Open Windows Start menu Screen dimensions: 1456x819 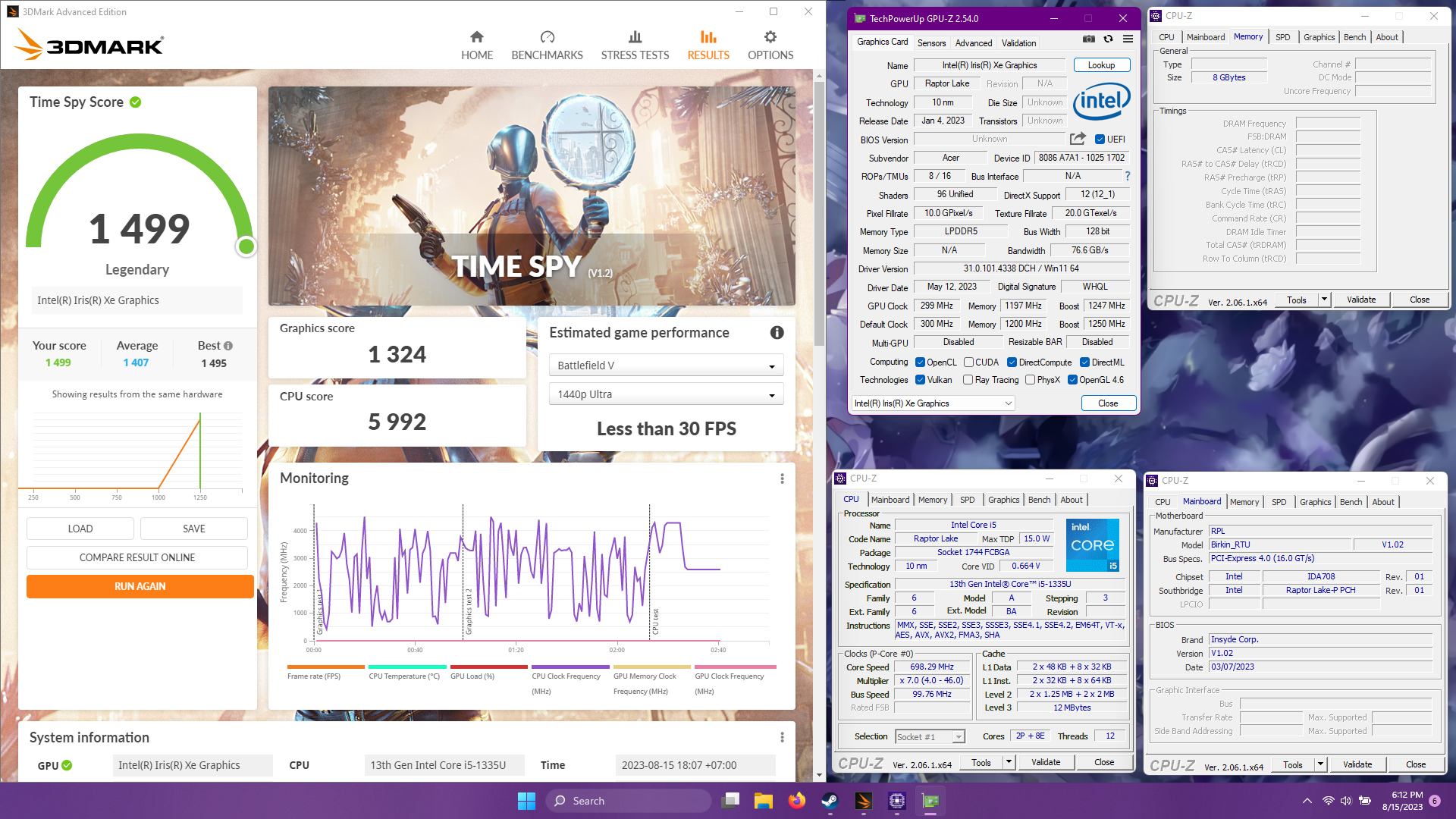[526, 801]
